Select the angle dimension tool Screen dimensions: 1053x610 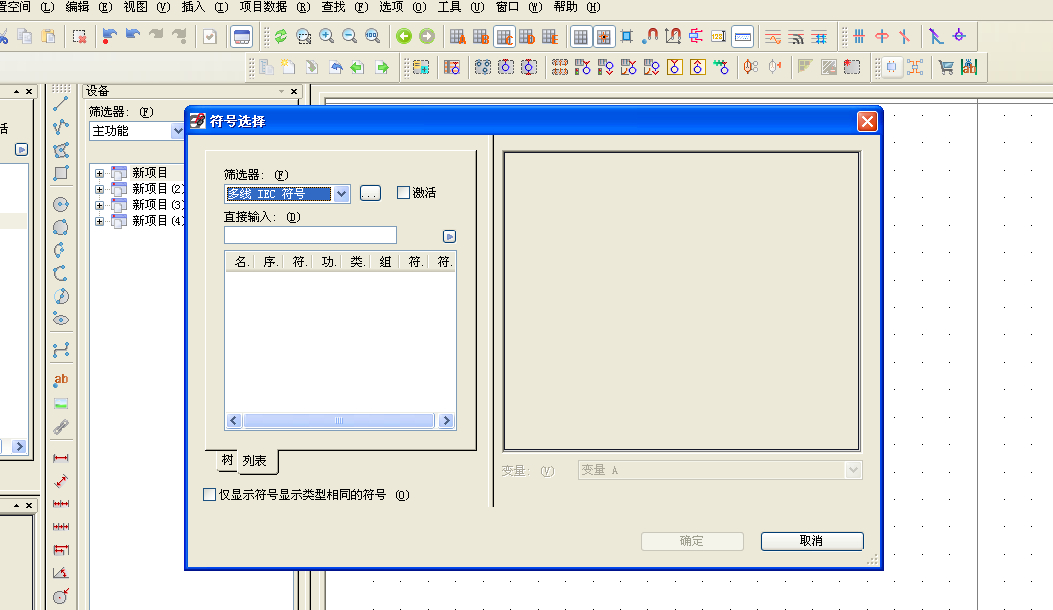(x=60, y=573)
